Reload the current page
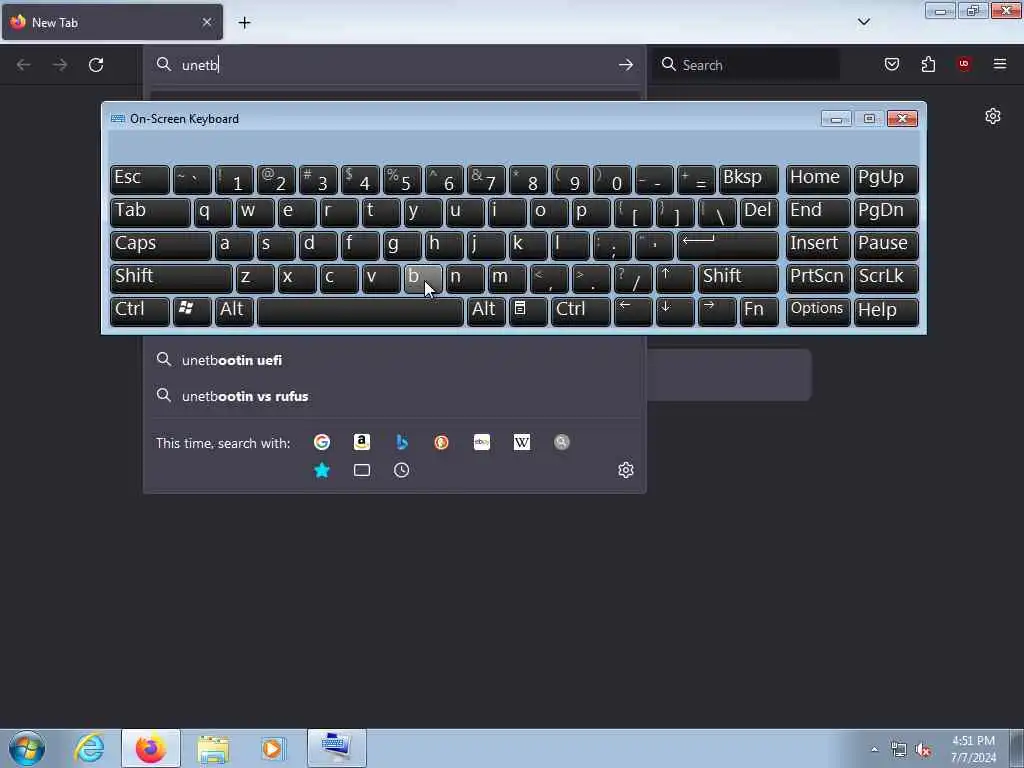The height and width of the screenshot is (768, 1024). click(96, 65)
